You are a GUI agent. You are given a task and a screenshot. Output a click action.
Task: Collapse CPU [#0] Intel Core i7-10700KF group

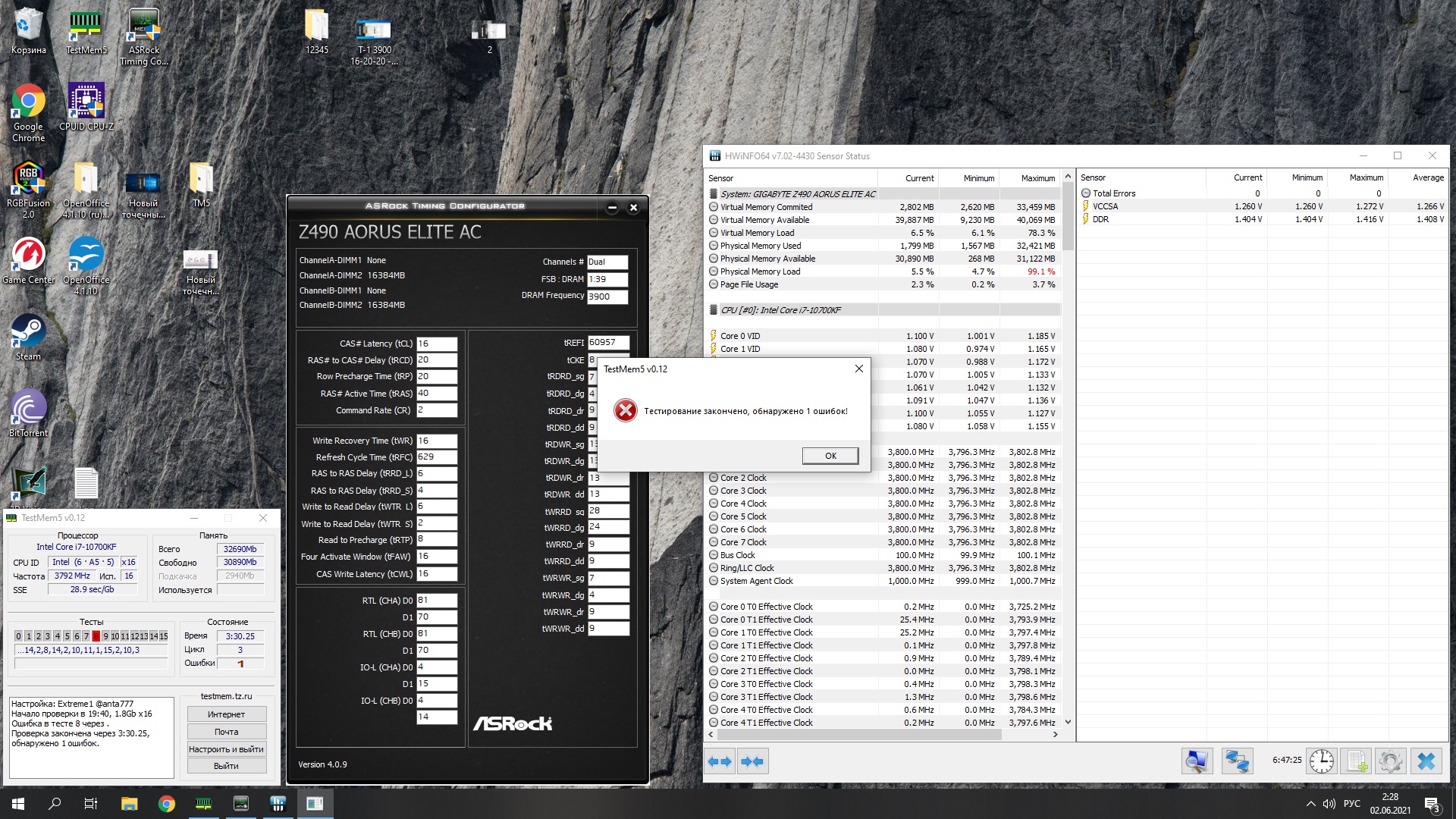coord(714,310)
